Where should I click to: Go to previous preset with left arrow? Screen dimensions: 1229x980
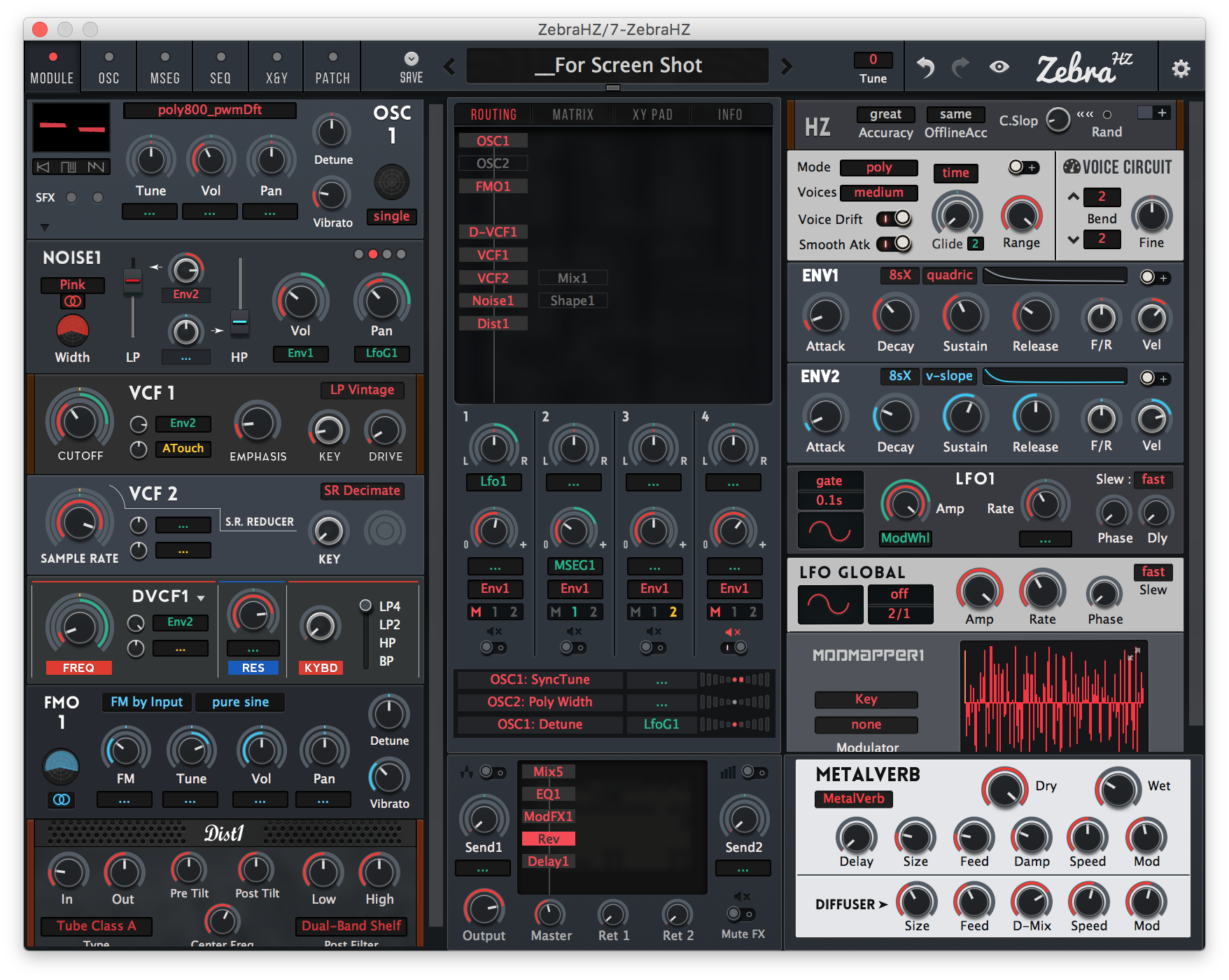pos(449,66)
